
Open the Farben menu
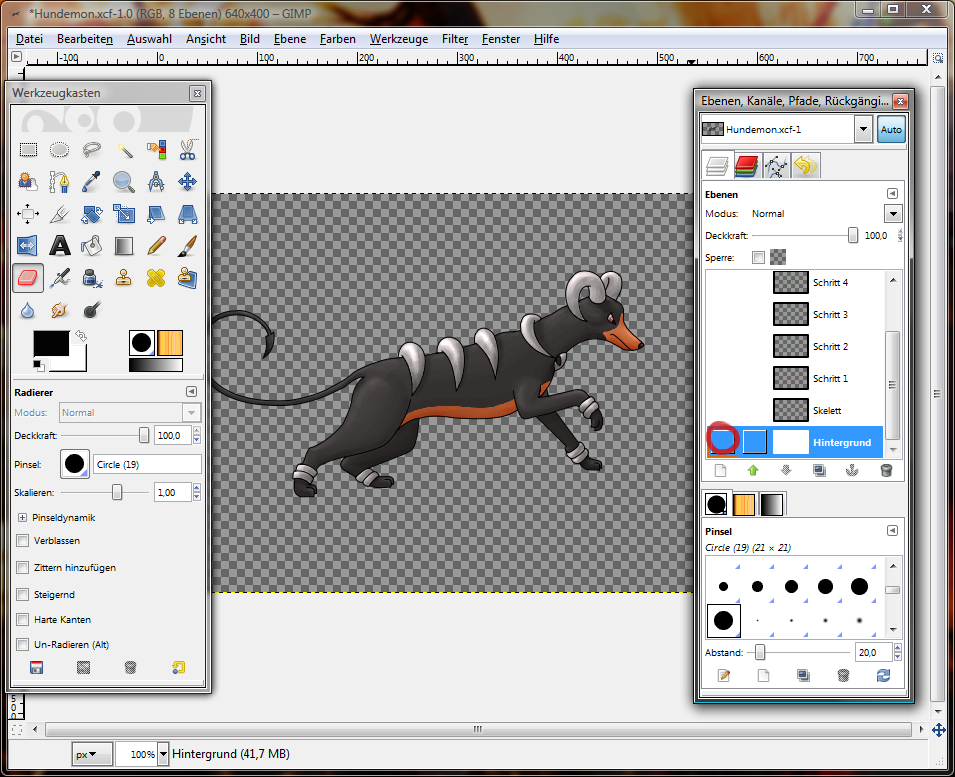(x=337, y=39)
